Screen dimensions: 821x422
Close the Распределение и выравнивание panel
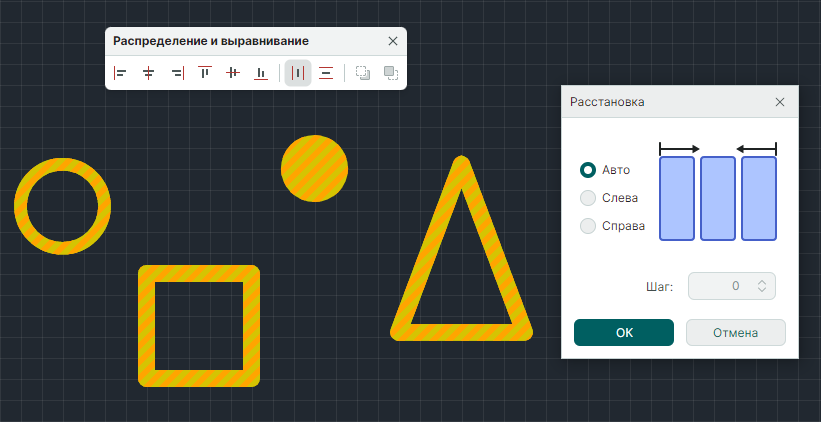point(392,41)
